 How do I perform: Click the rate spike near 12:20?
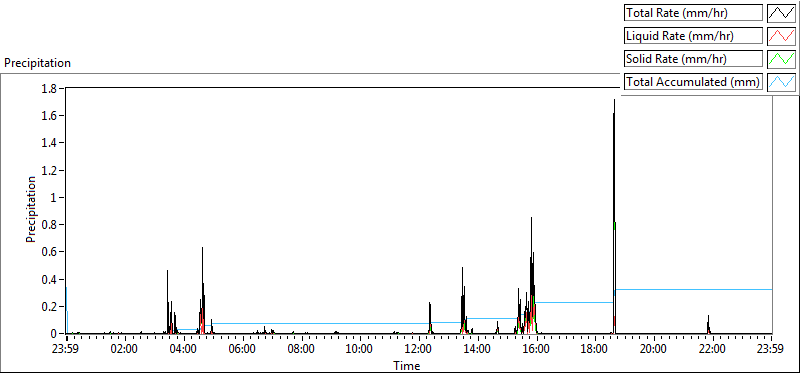point(430,317)
